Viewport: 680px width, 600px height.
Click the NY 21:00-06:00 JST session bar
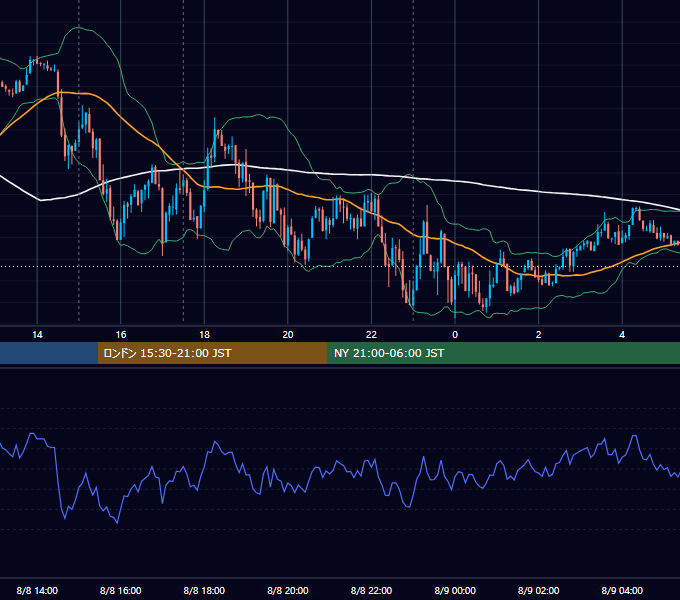coord(503,353)
